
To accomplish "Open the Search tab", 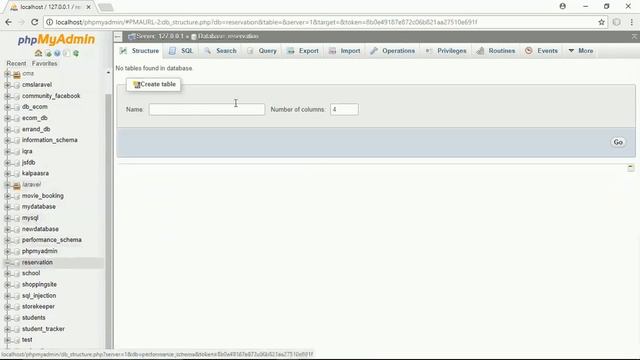I will point(220,51).
